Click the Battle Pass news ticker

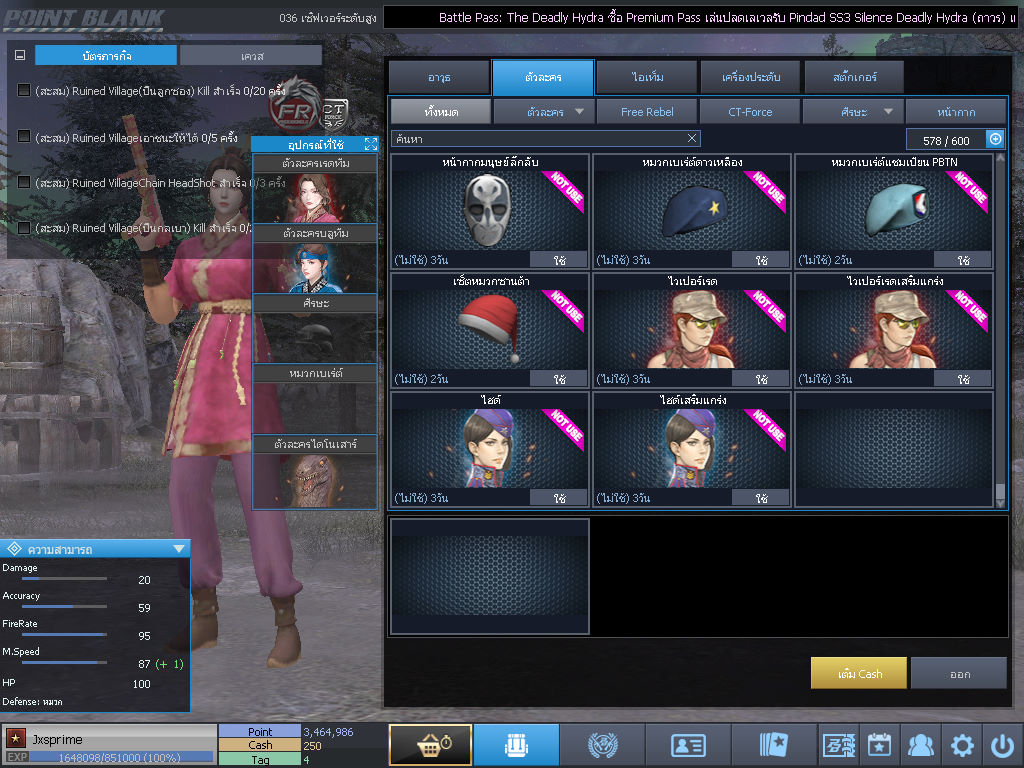[x=703, y=18]
